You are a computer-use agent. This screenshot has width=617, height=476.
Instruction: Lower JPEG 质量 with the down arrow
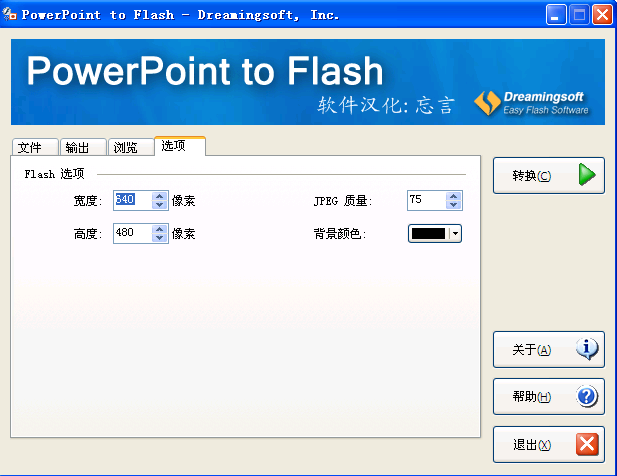click(x=453, y=205)
